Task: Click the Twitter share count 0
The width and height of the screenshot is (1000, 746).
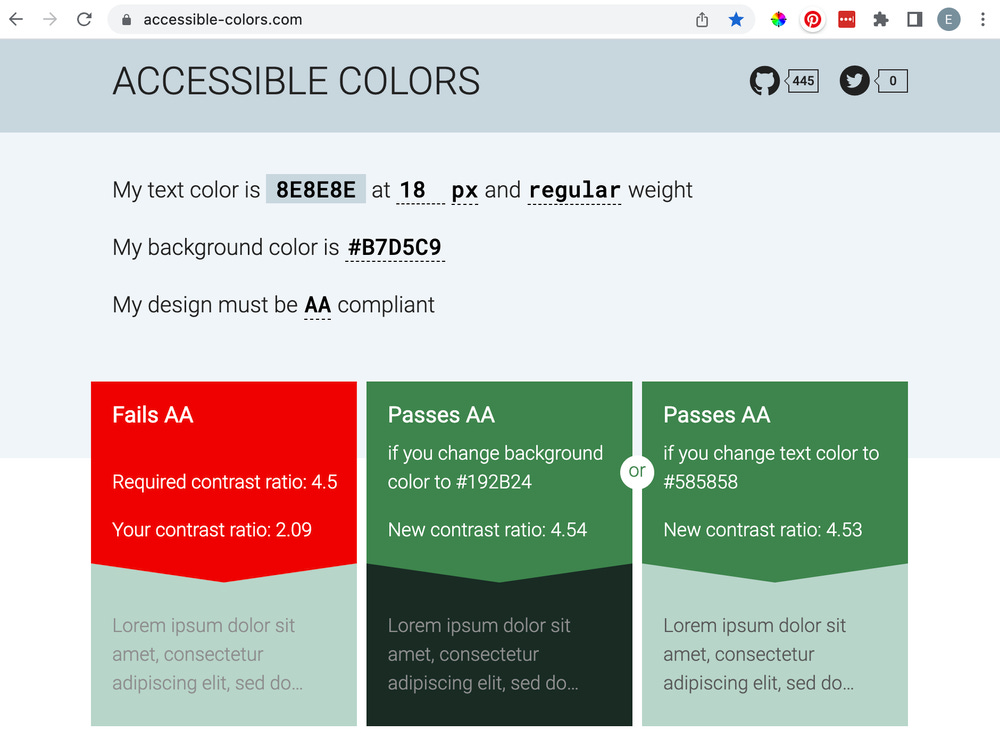Action: click(892, 81)
